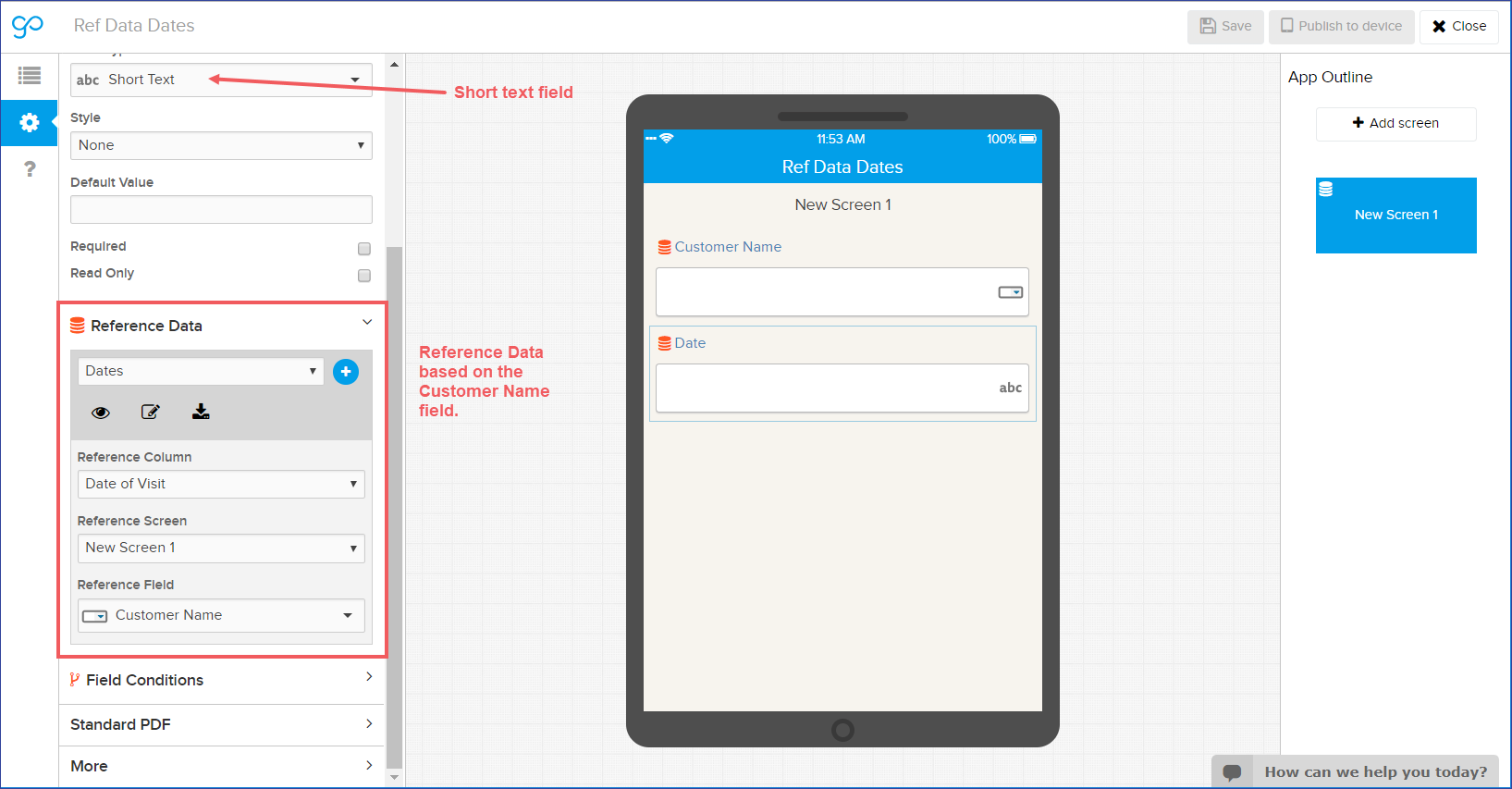Open the Short Text field type dropdown
1512x789 pixels.
click(221, 80)
